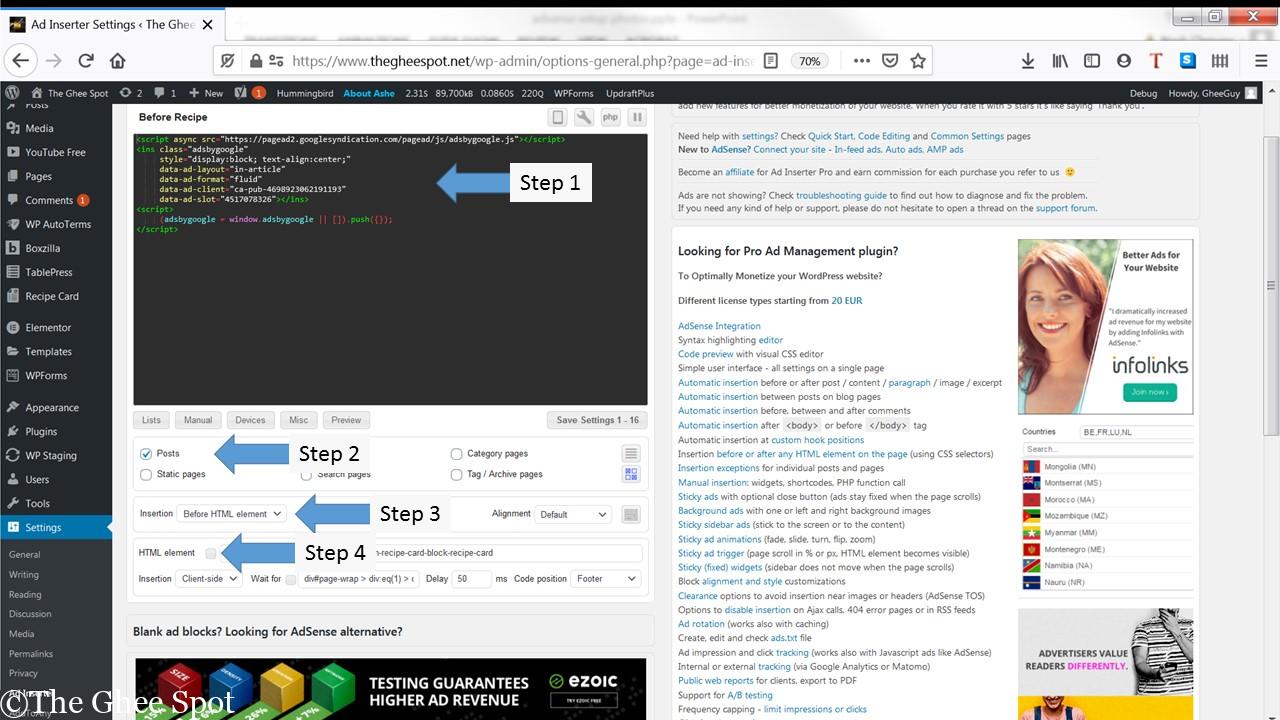Open the Firefox library icon
This screenshot has height=720, width=1280.
[x=1060, y=61]
